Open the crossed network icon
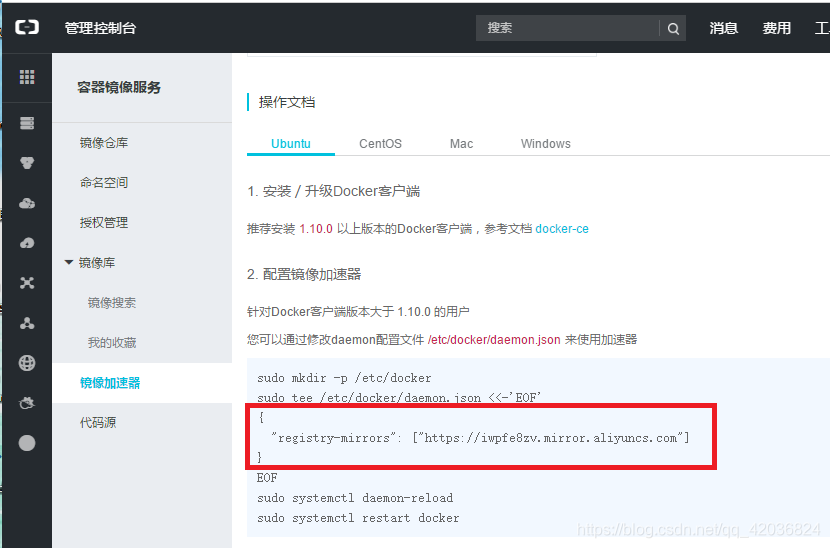Screen dimensions: 830x548 tap(27, 283)
